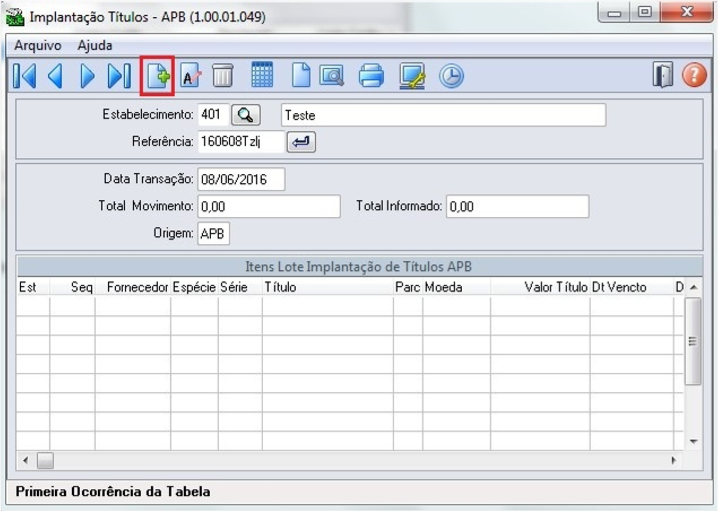Viewport: 718px width, 511px height.
Task: Open help question mark icon
Action: tap(694, 75)
